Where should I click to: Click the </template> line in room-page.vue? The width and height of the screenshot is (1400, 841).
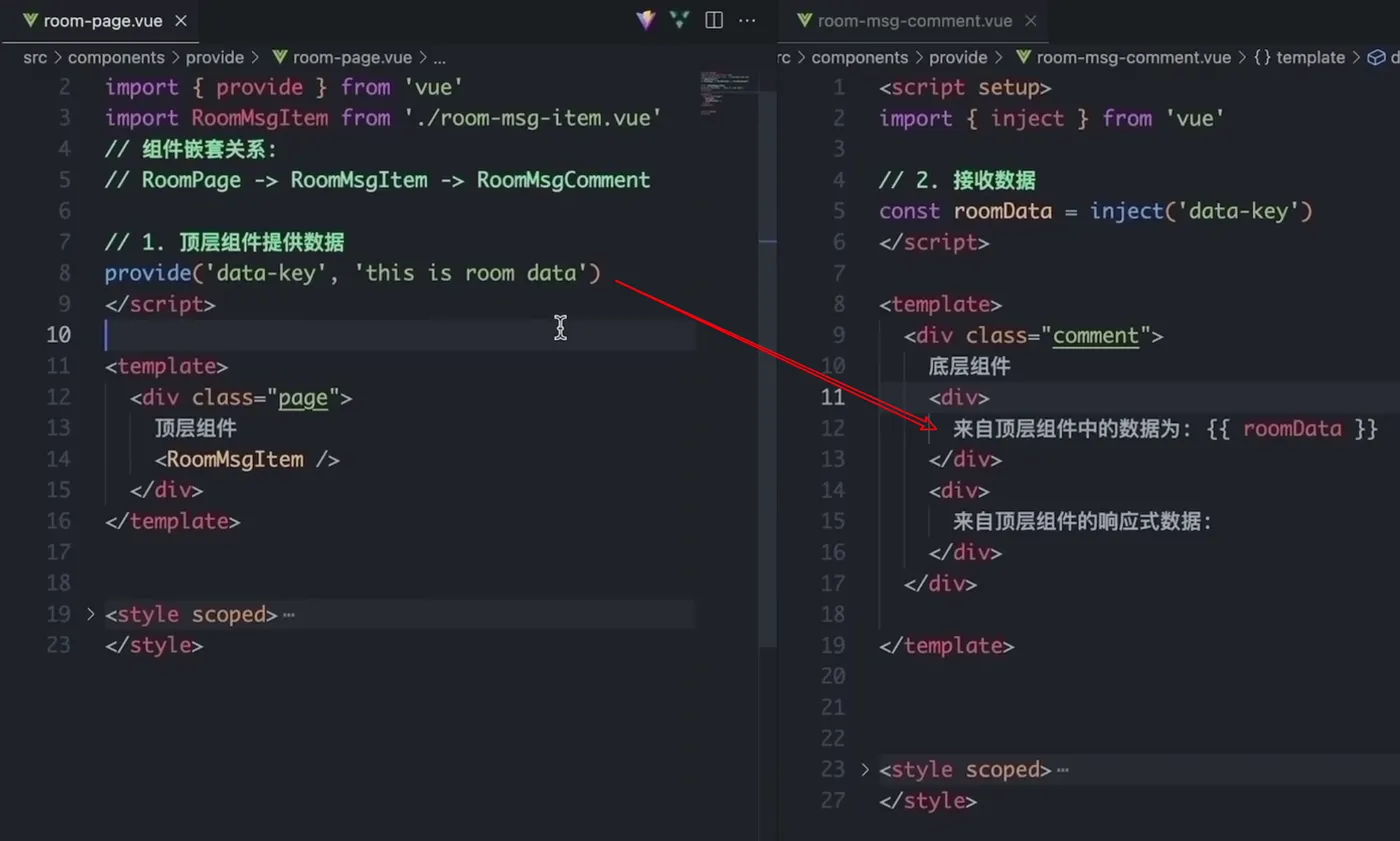click(173, 521)
